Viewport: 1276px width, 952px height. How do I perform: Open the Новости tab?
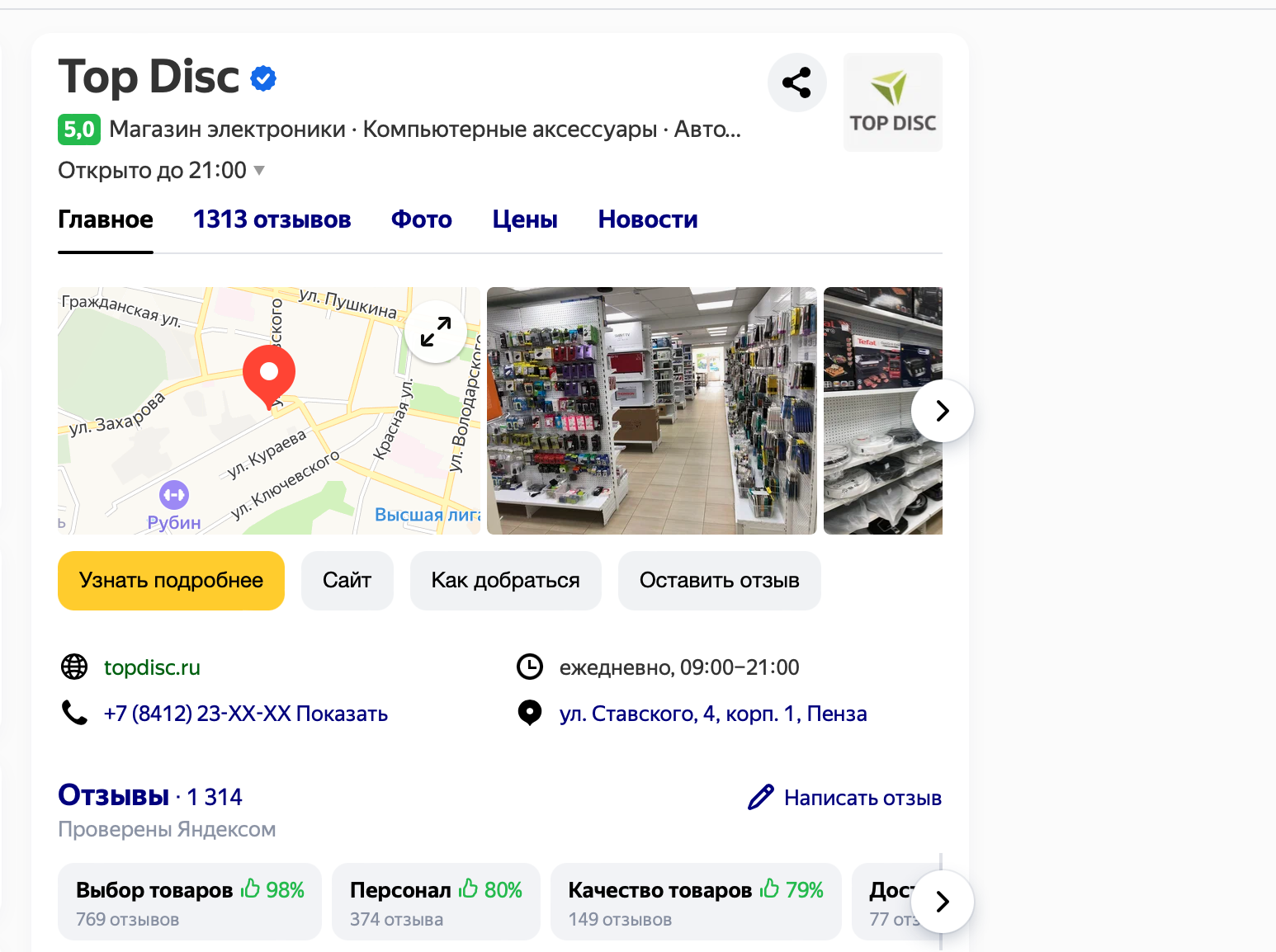[x=648, y=219]
